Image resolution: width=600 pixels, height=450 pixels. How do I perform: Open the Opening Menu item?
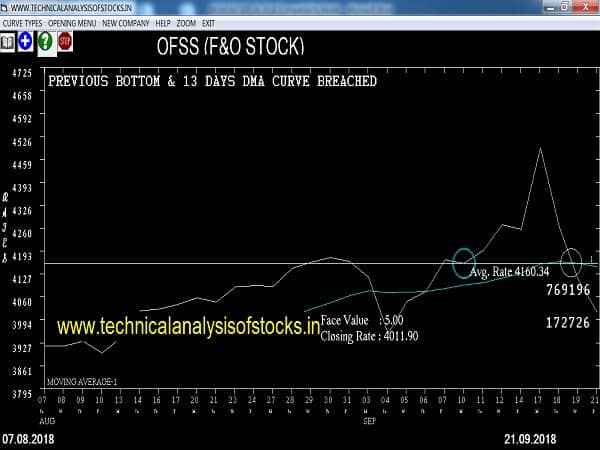tap(73, 22)
